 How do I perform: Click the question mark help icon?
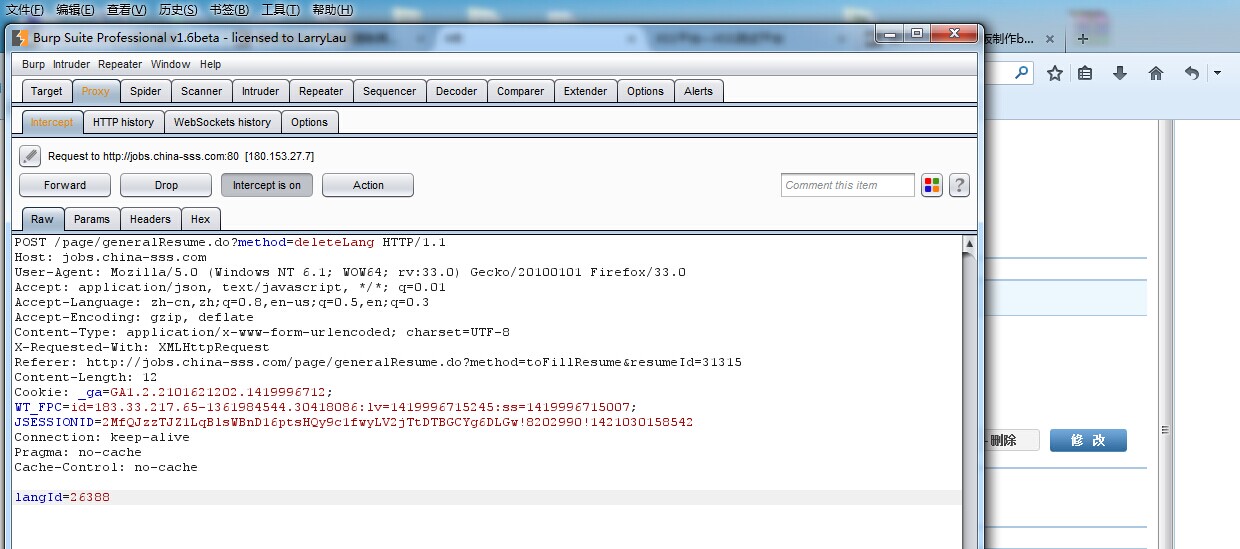tap(959, 185)
